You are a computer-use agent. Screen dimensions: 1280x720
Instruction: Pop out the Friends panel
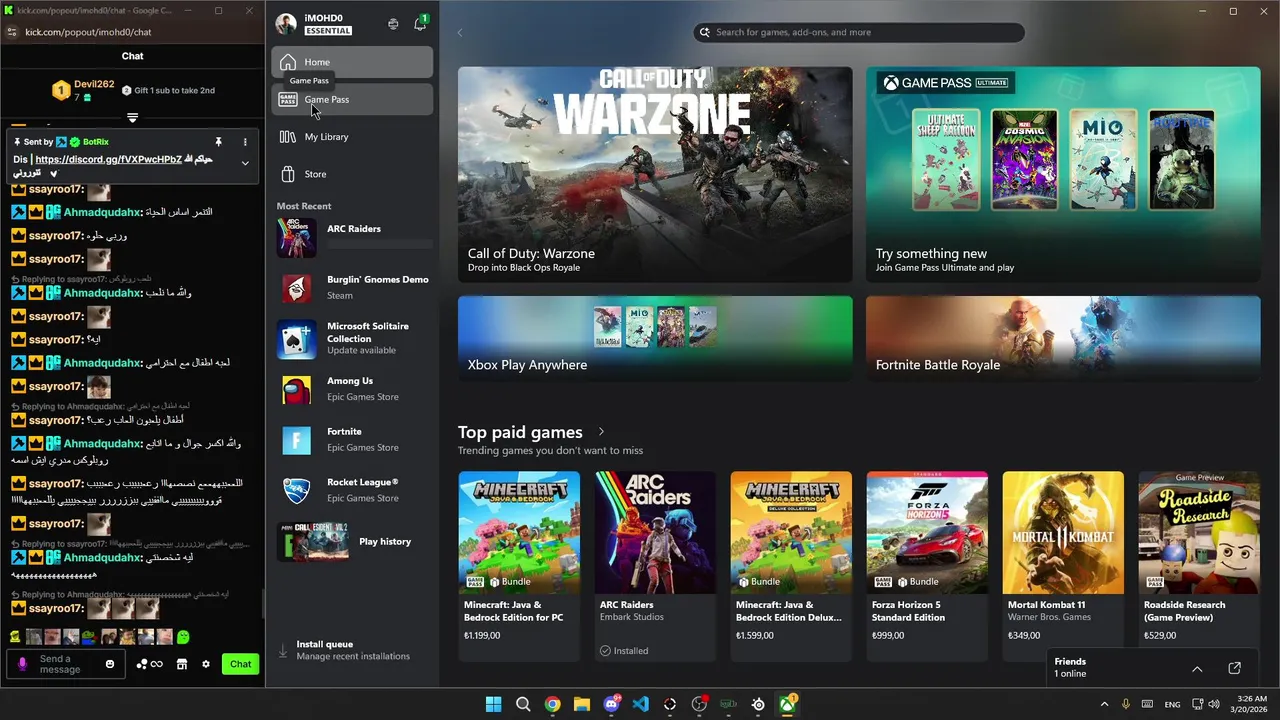coord(1234,668)
